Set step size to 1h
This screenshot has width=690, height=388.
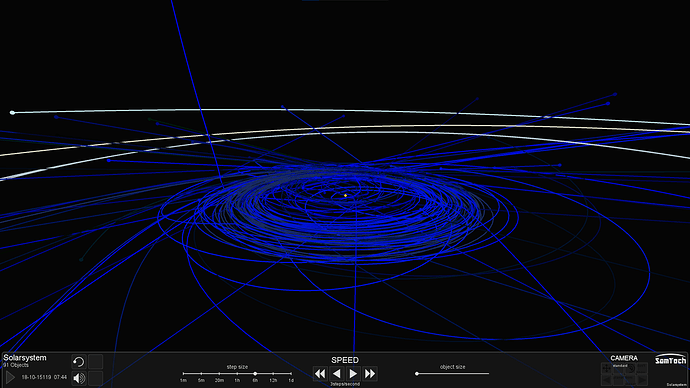tap(237, 374)
